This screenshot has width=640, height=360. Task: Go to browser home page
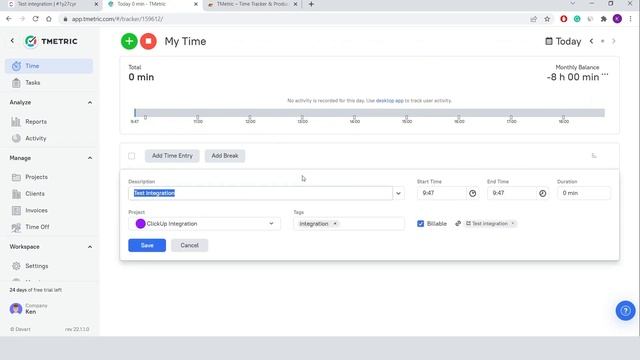point(49,19)
